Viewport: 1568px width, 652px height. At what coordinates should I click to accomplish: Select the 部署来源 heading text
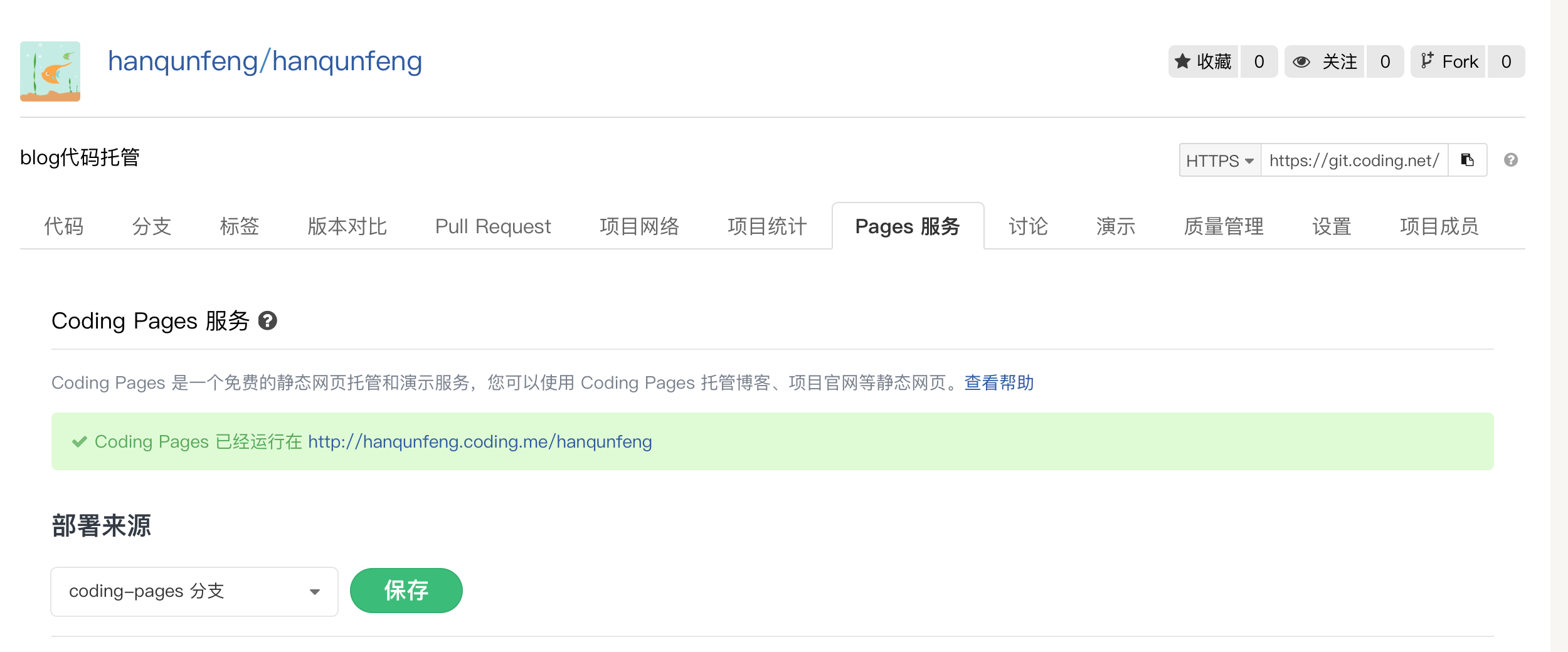(102, 525)
